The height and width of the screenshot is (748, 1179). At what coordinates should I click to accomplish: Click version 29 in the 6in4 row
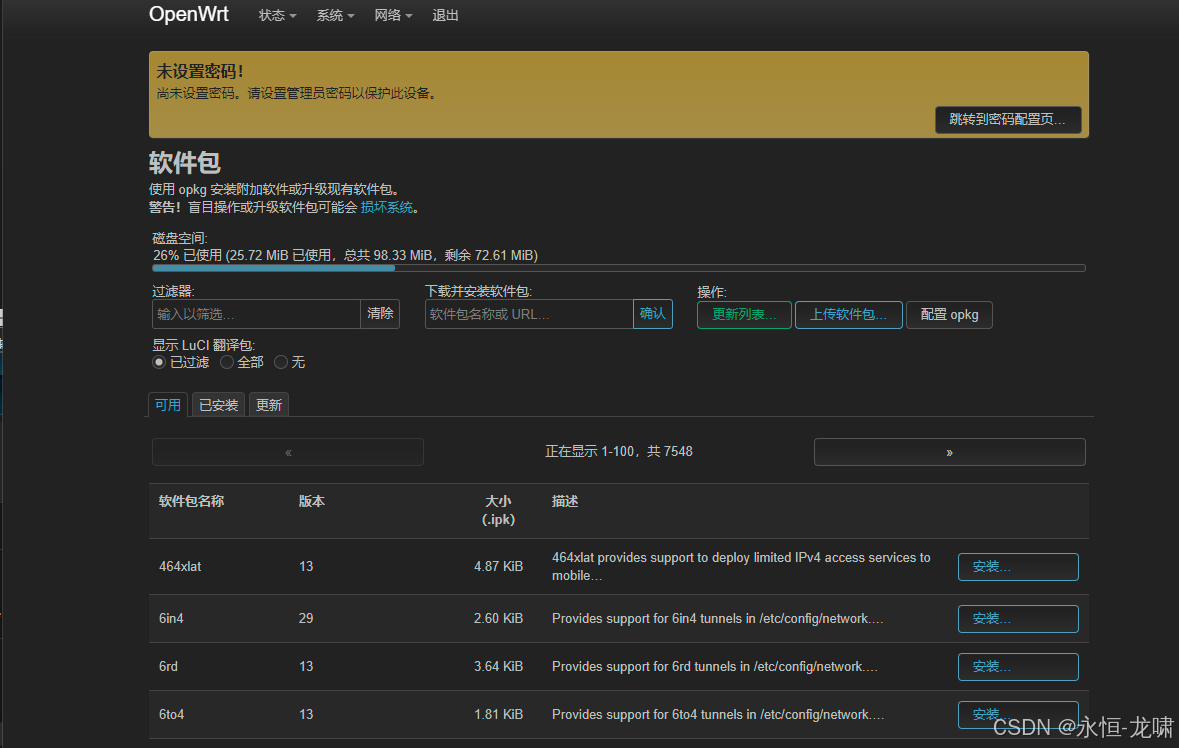tap(306, 619)
